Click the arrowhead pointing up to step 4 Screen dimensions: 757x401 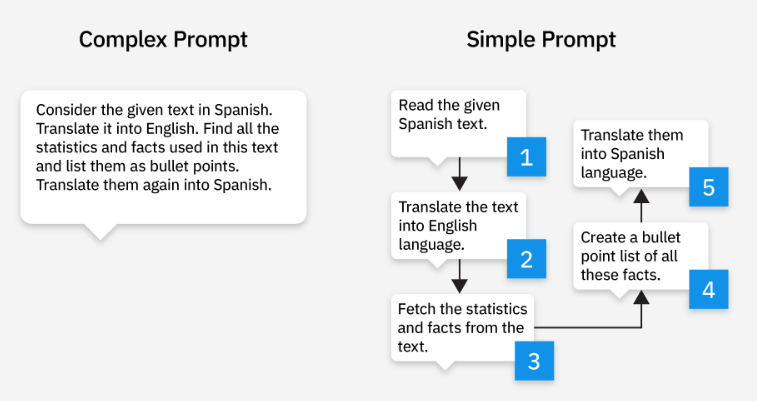(x=641, y=297)
